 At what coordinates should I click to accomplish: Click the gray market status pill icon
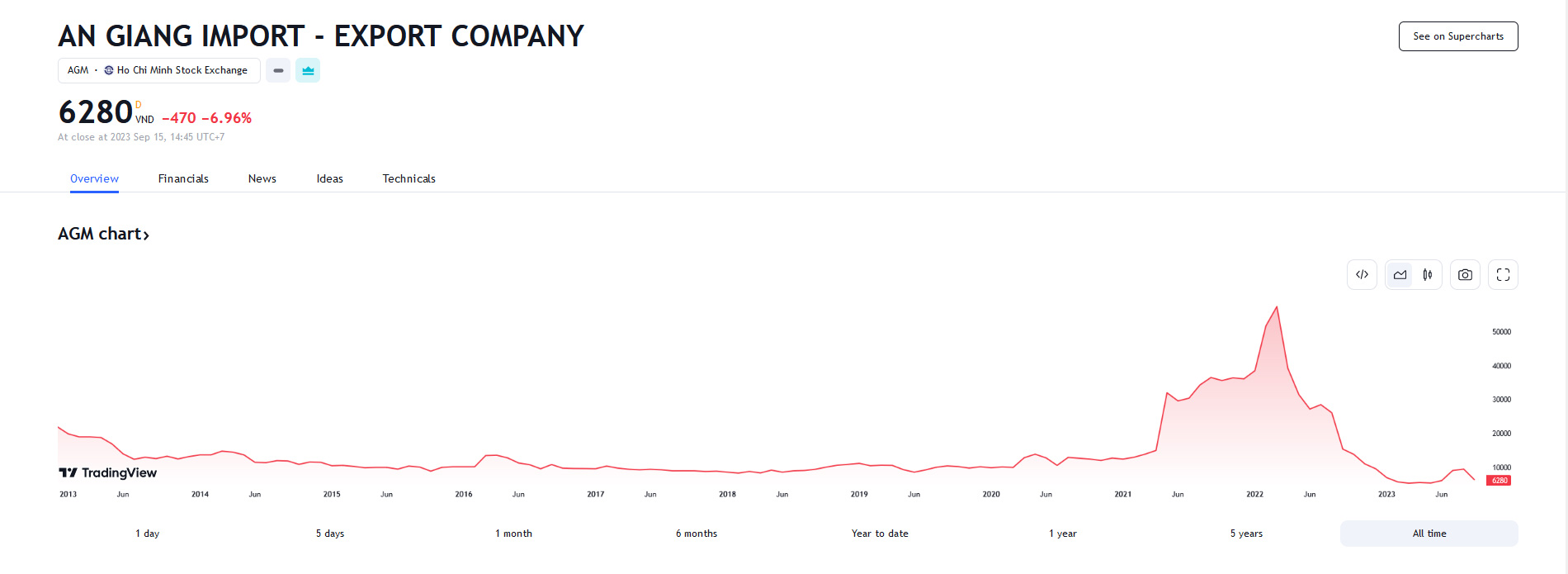pyautogui.click(x=278, y=70)
